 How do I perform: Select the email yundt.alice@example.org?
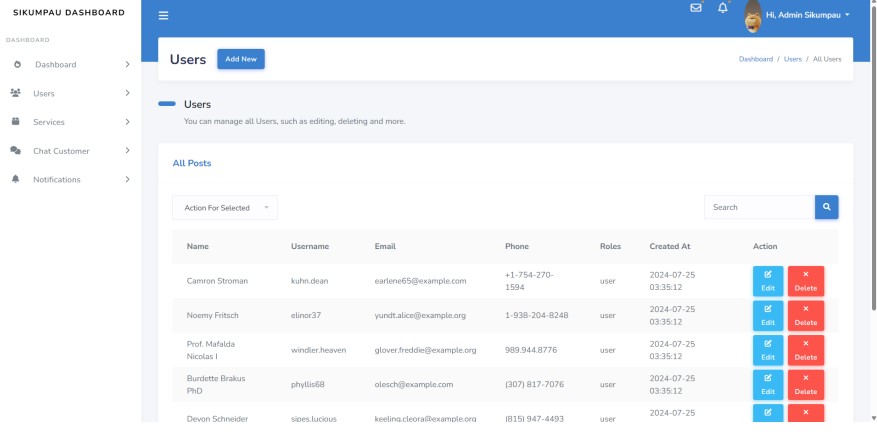click(x=420, y=316)
